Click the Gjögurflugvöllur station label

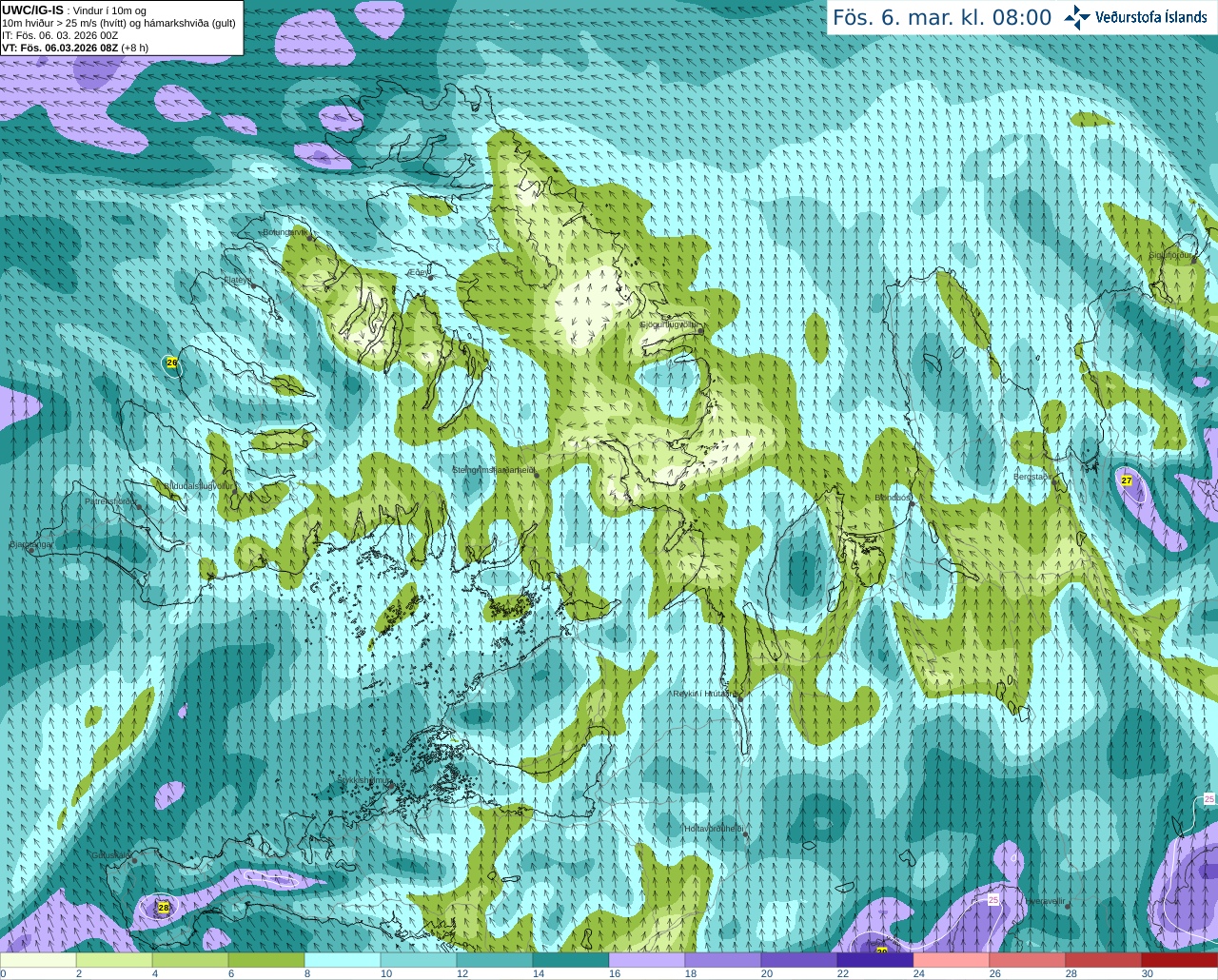coord(669,324)
